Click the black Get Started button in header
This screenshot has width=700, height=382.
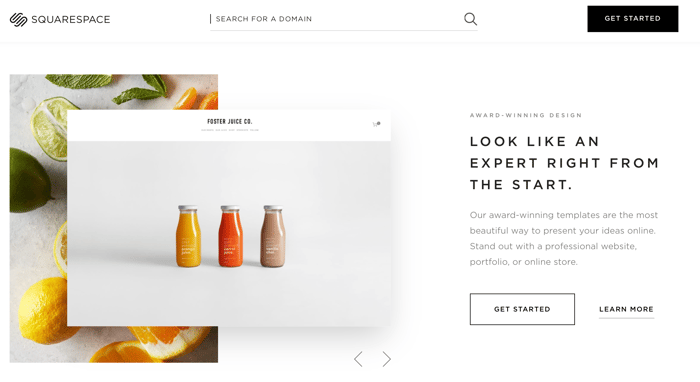pos(633,19)
